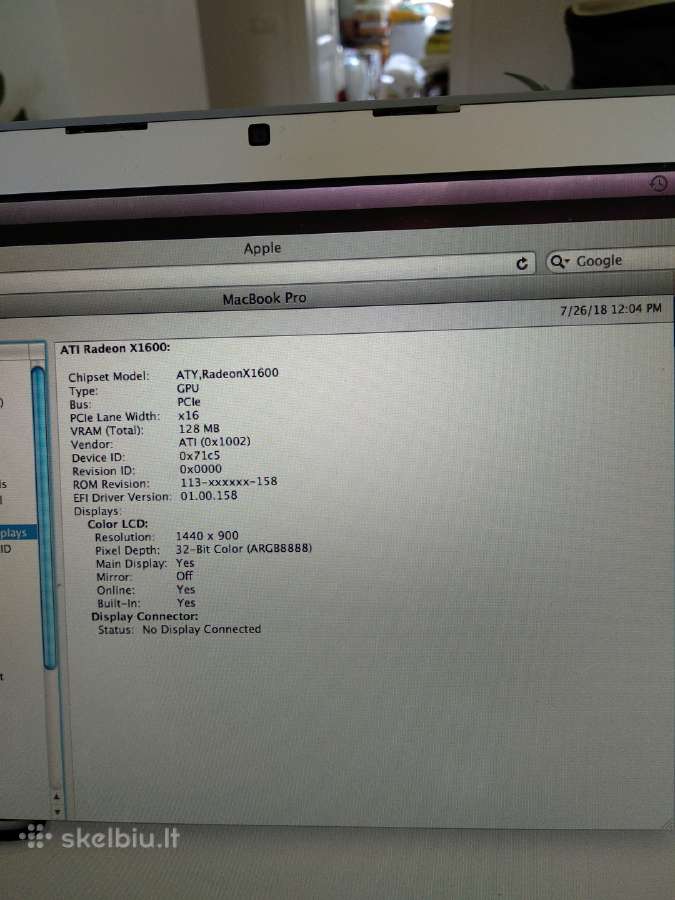This screenshot has width=675, height=900.
Task: Click the sidebar vertical scrollbar thumb
Action: coord(43,518)
